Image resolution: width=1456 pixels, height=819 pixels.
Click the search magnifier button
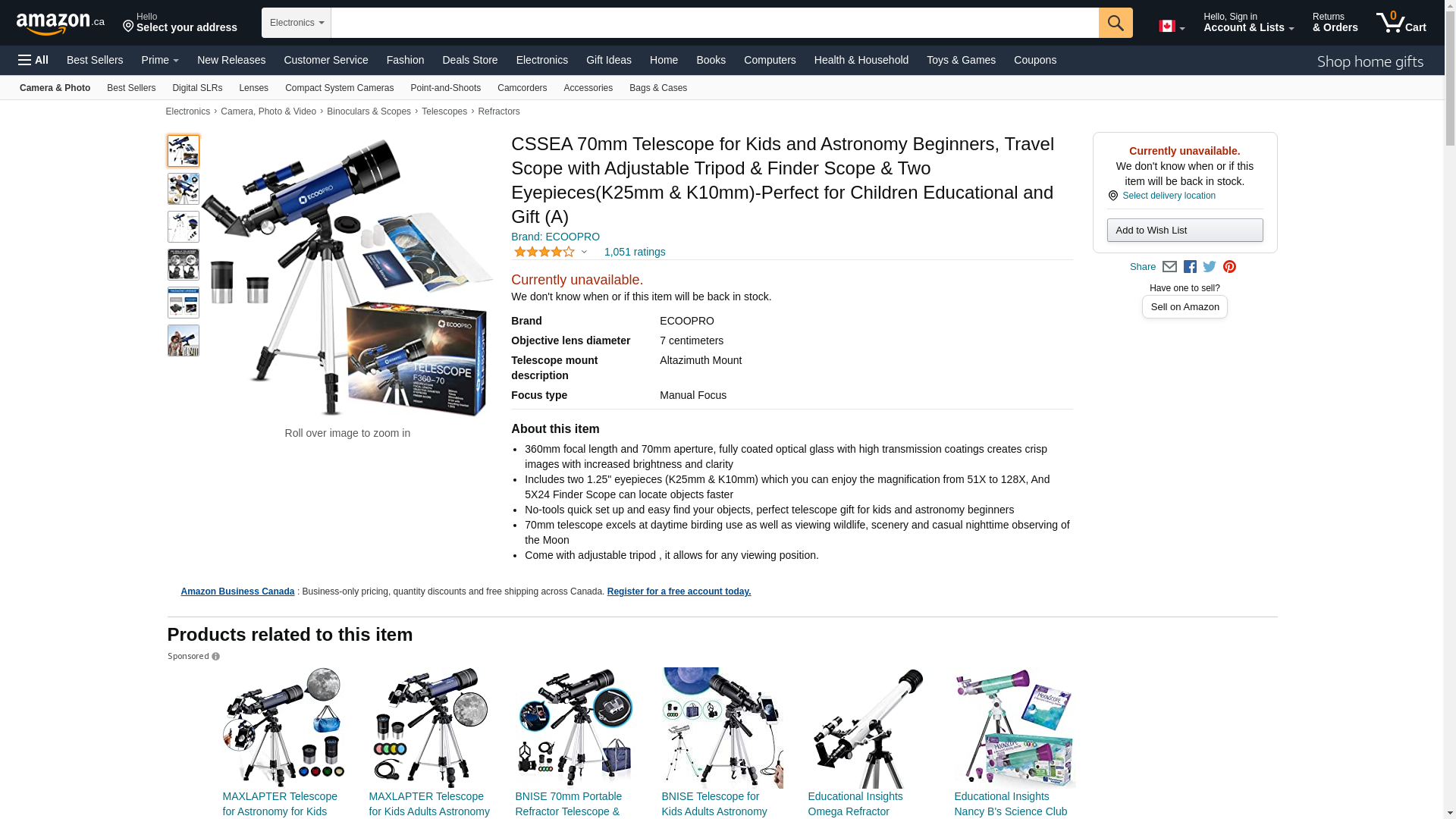click(x=1115, y=23)
